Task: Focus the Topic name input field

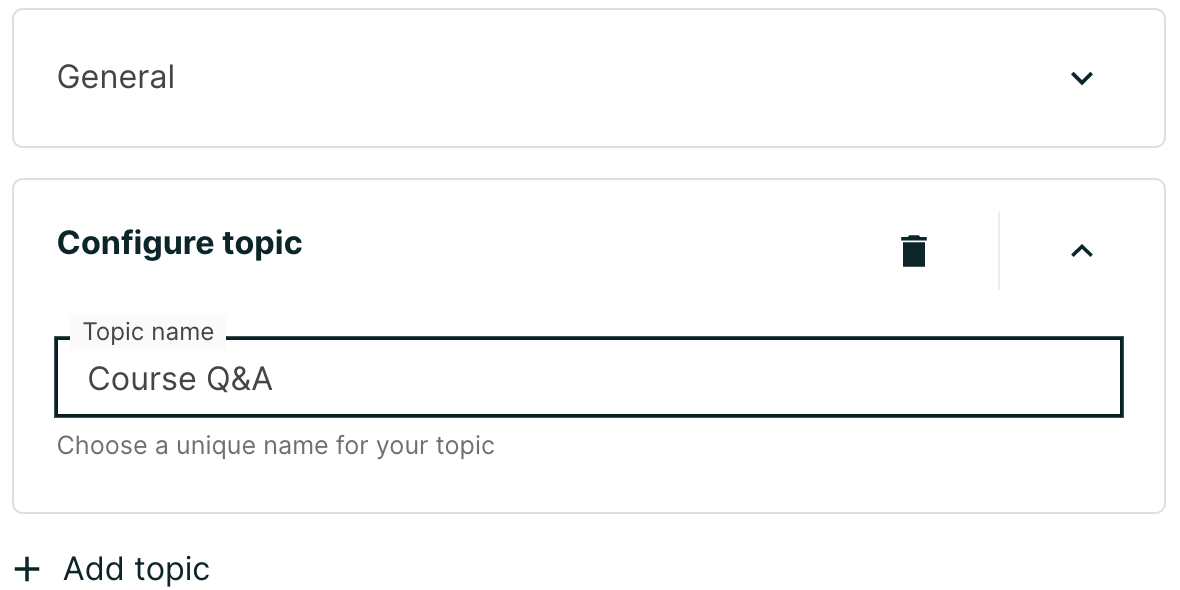Action: [588, 378]
